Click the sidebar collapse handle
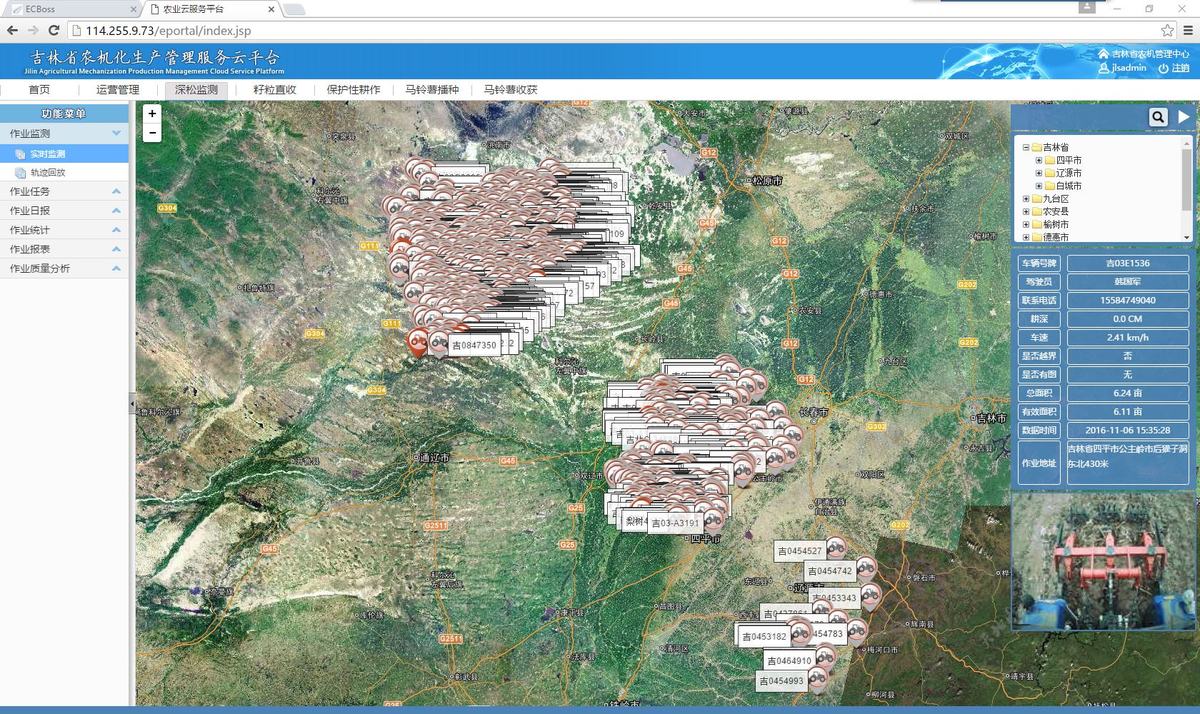Image resolution: width=1200 pixels, height=714 pixels. coord(132,402)
